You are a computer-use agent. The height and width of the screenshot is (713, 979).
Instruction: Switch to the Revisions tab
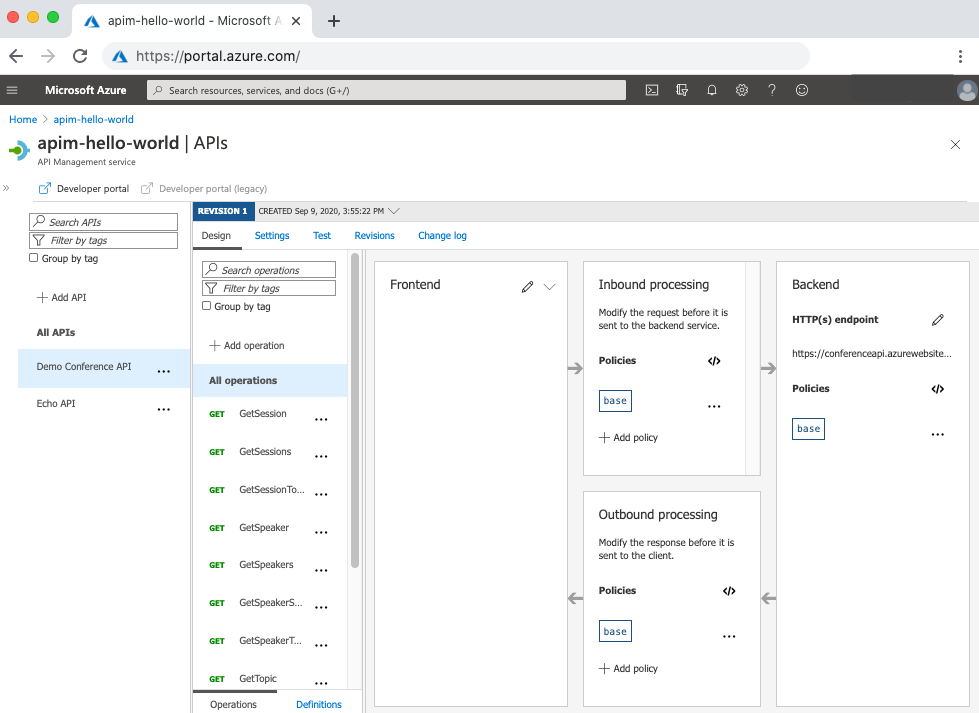coord(375,235)
